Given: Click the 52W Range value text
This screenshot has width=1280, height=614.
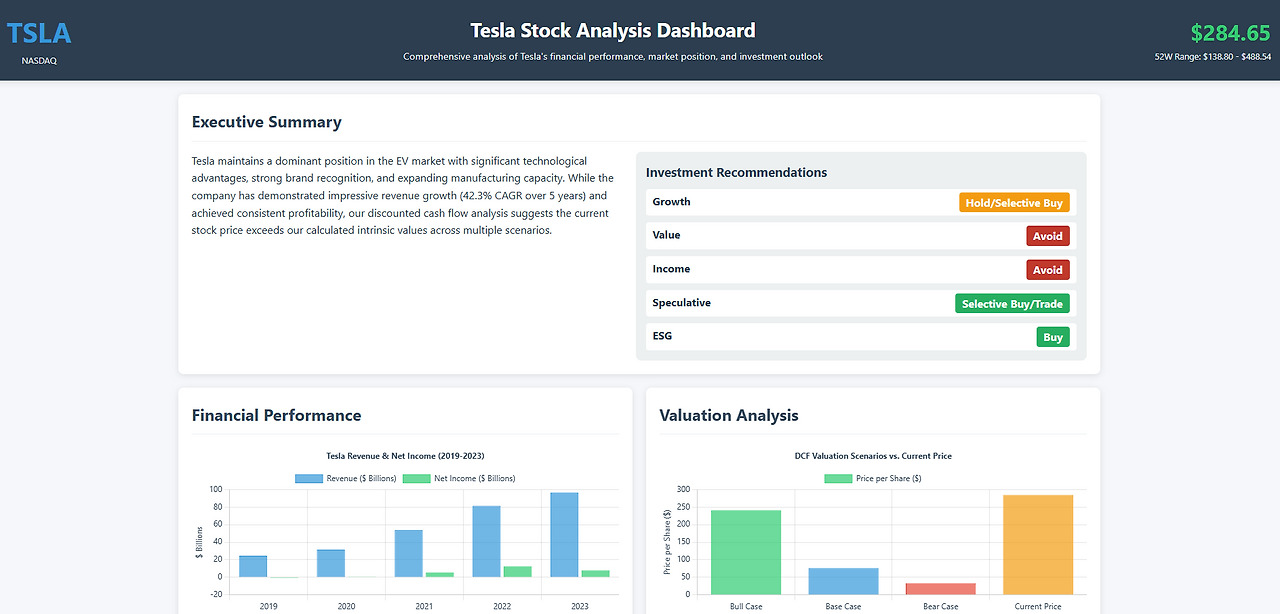Looking at the screenshot, I should (1212, 57).
